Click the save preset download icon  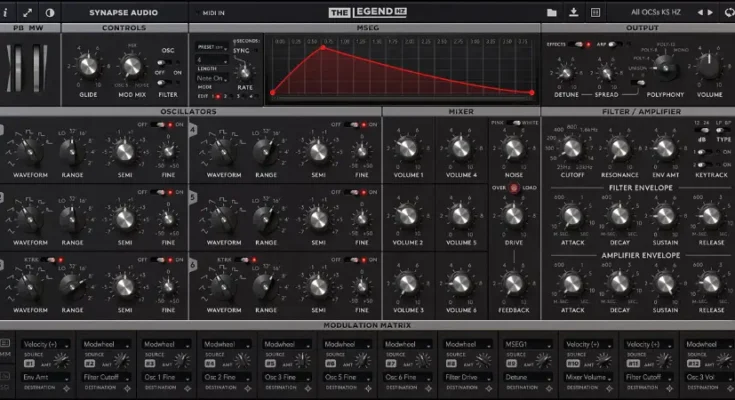574,12
